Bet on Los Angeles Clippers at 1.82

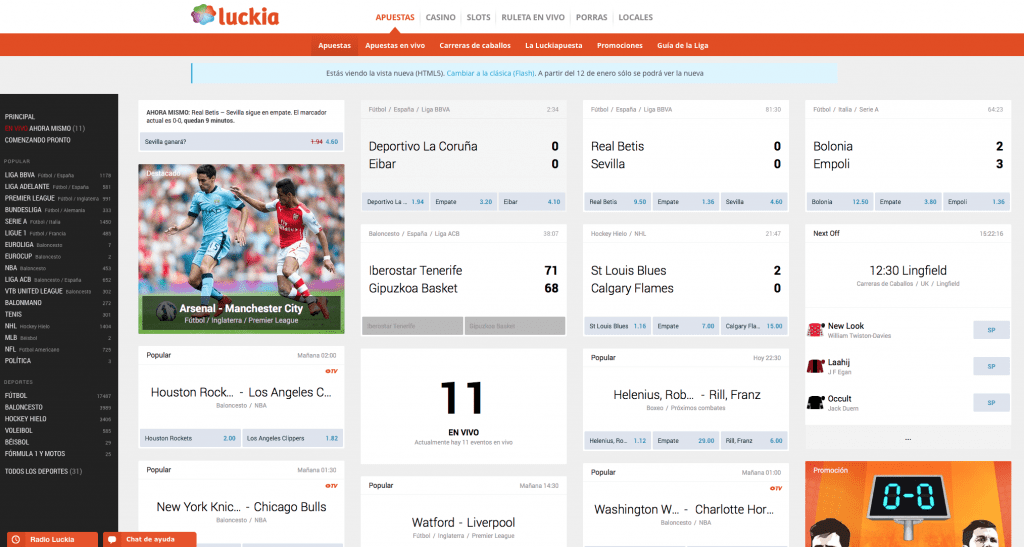(x=292, y=438)
